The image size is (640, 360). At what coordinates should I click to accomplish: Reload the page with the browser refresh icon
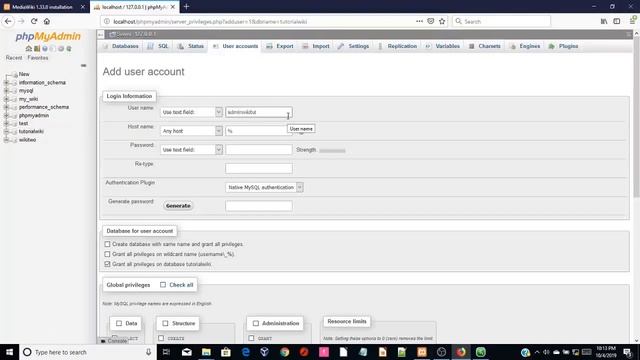coord(34,21)
